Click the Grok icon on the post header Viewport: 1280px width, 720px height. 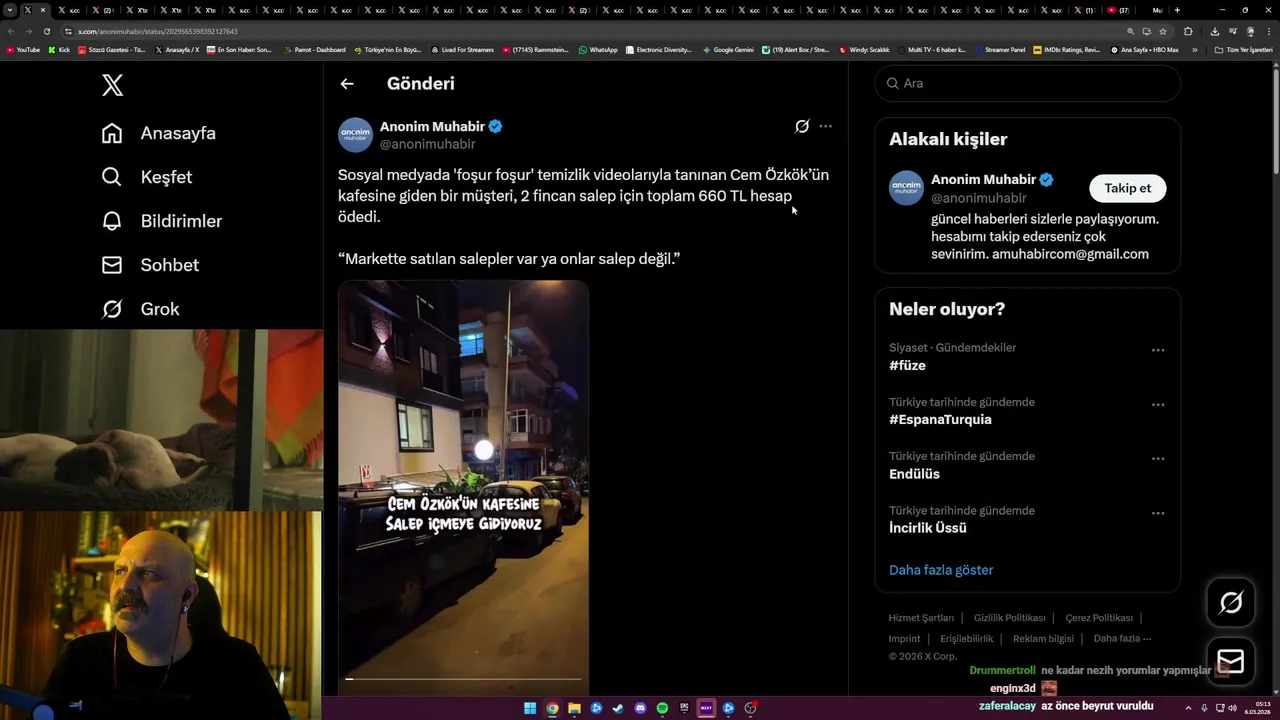click(x=802, y=126)
